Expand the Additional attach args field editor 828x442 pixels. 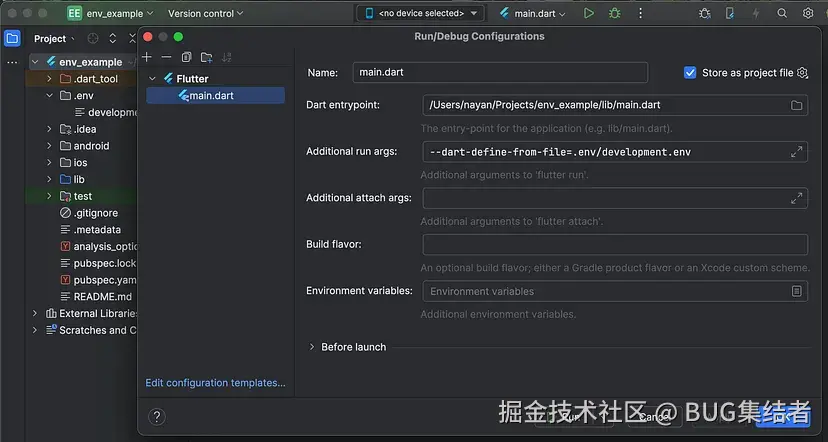point(796,198)
